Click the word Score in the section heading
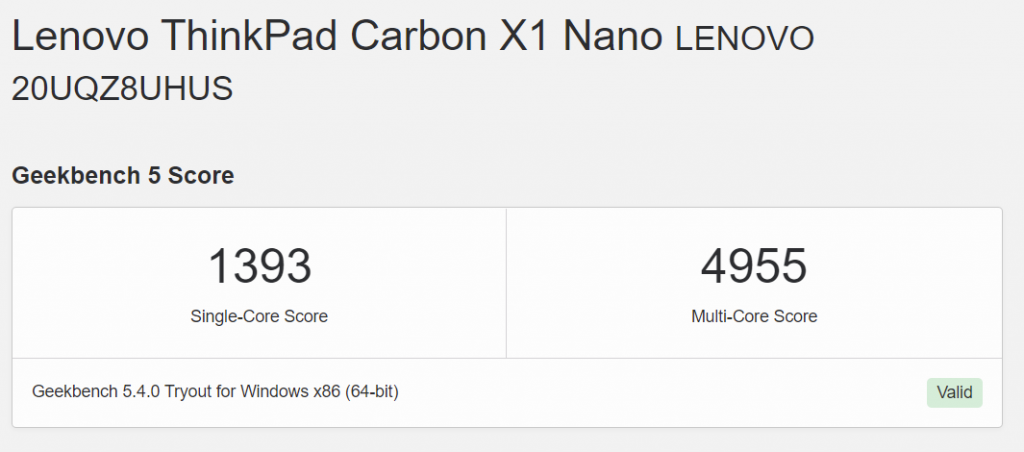 click(x=200, y=176)
